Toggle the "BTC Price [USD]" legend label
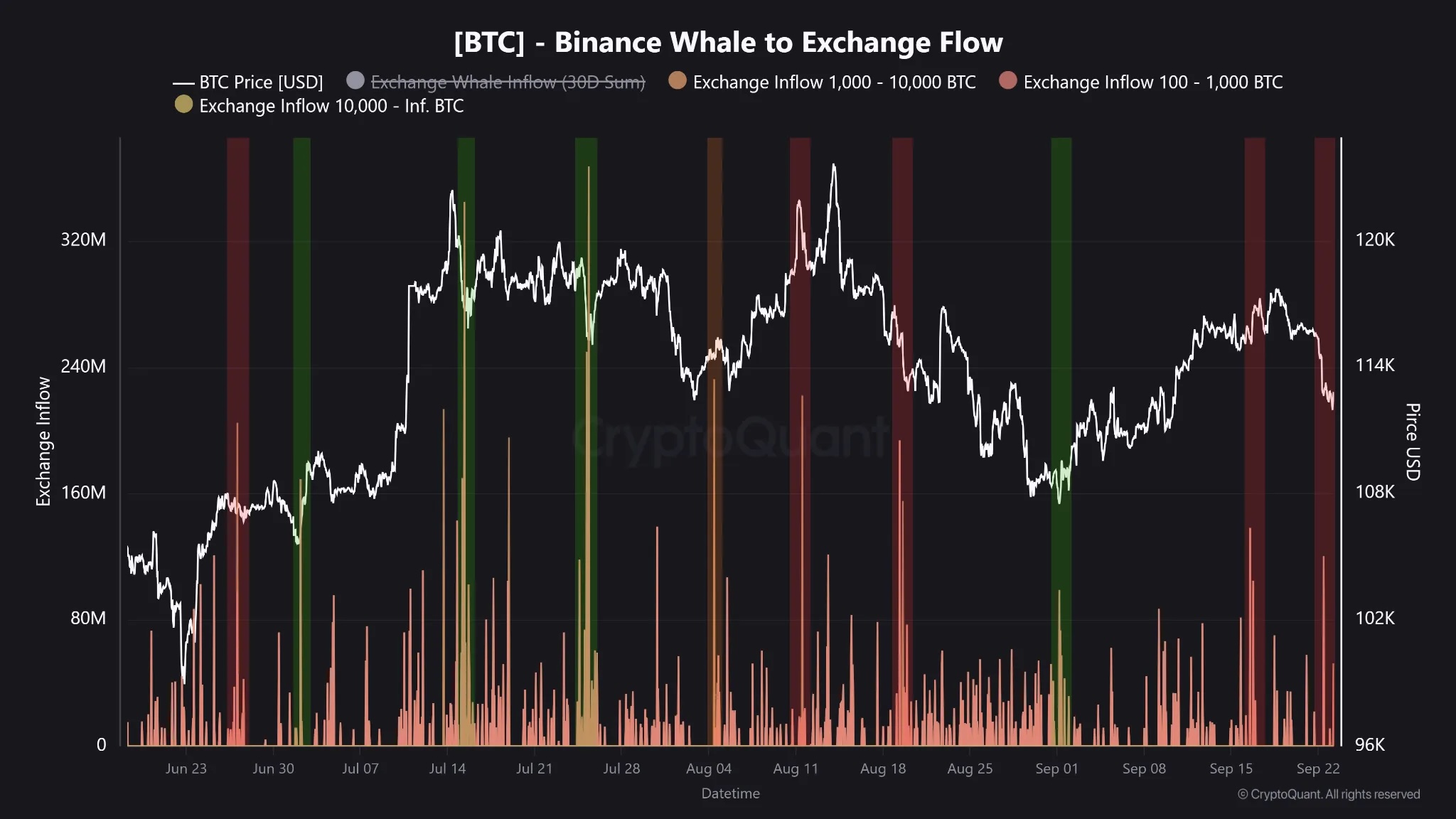The height and width of the screenshot is (819, 1456). pos(261,82)
